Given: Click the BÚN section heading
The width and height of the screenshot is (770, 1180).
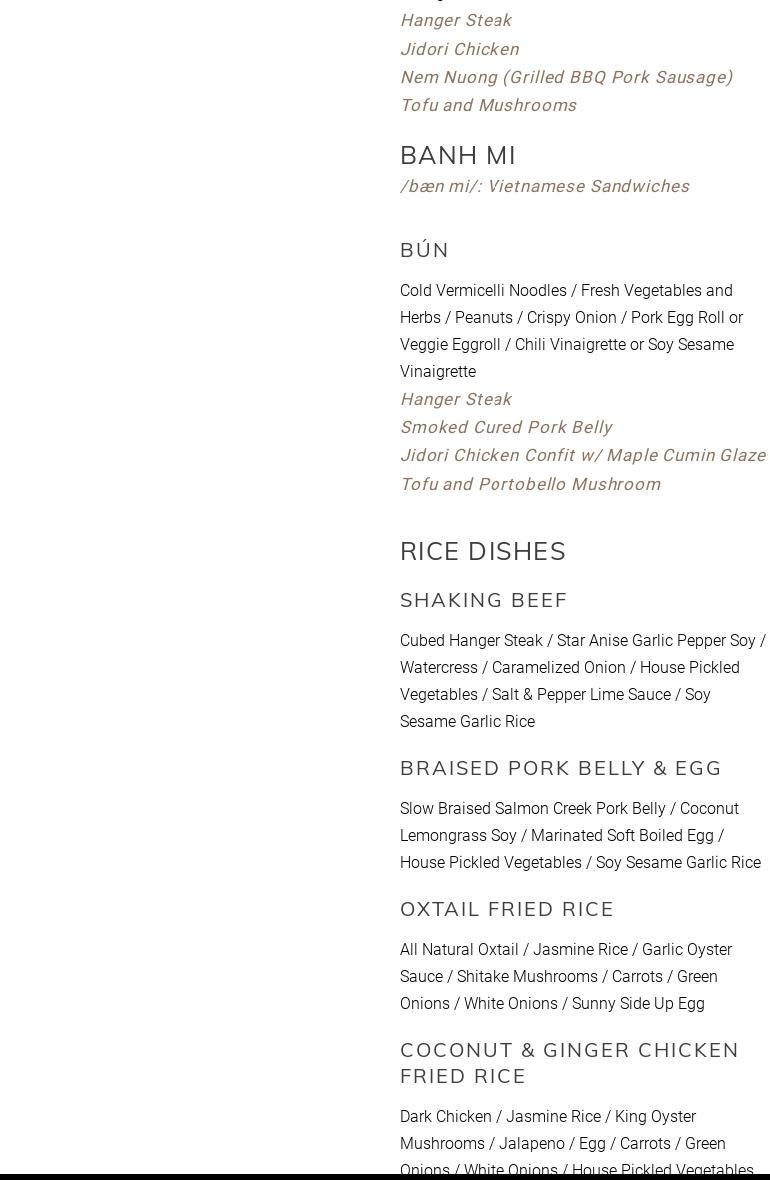Looking at the screenshot, I should click(425, 250).
